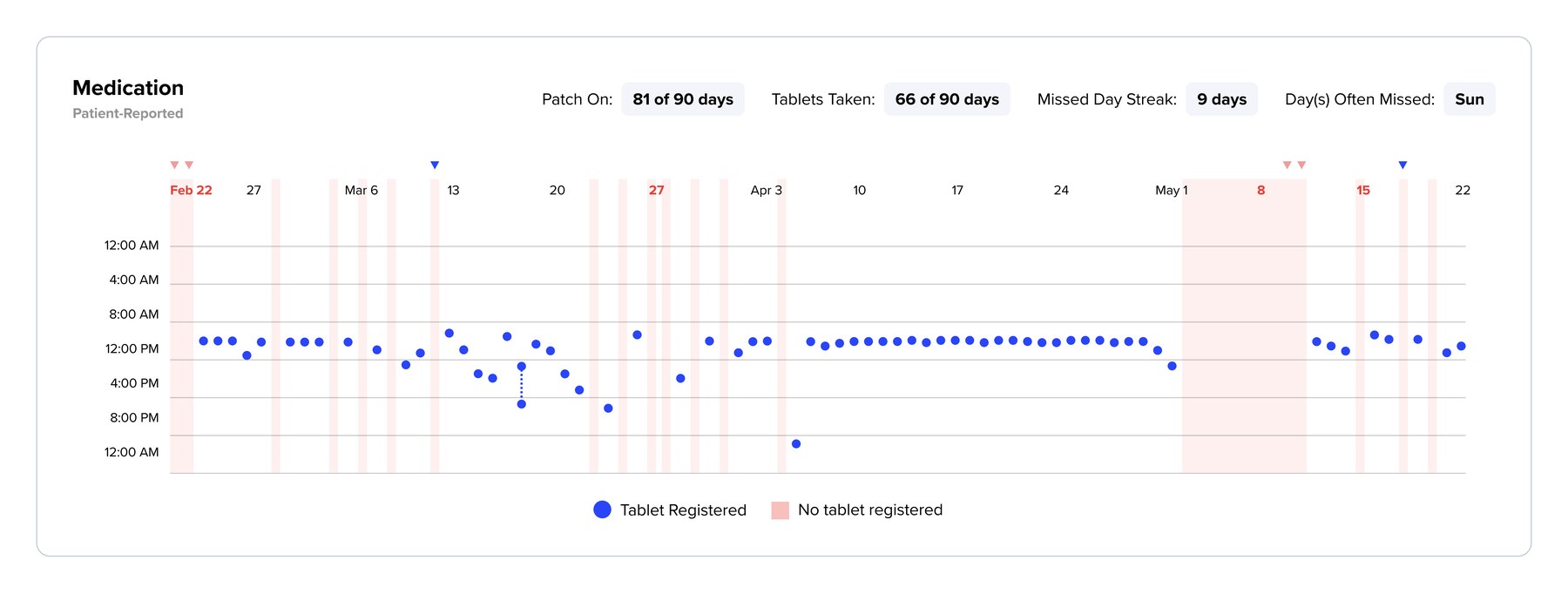1568x594 pixels.
Task: Select the 'Mar 6' date label
Action: click(x=362, y=190)
